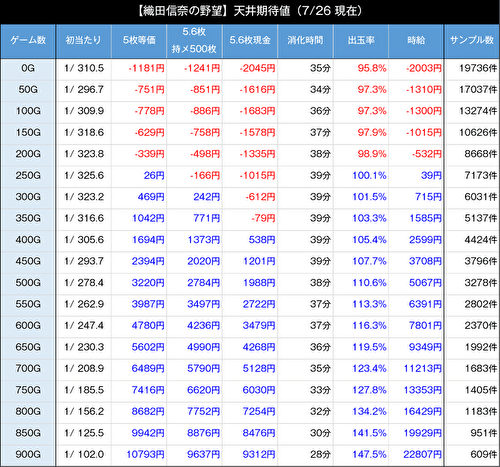This screenshot has width=500, height=467.
Task: Select the 初当たり column header
Action: (x=83, y=40)
